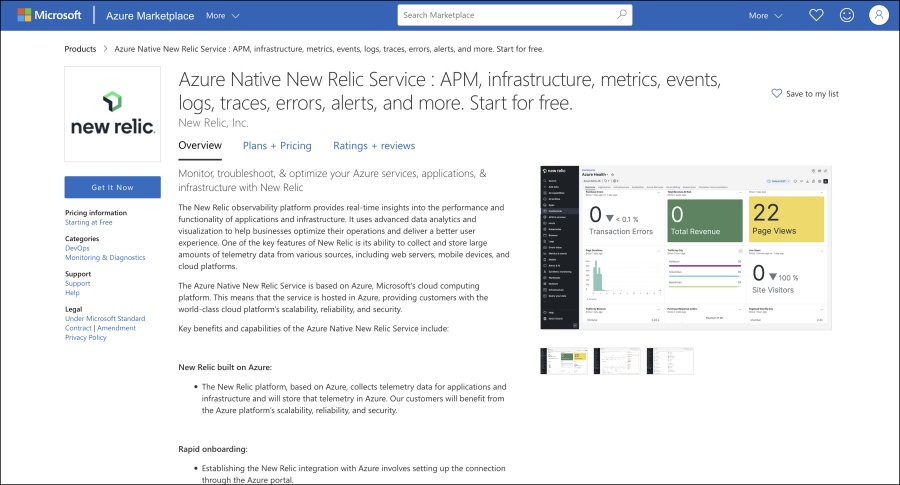Viewport: 900px width, 485px height.
Task: Click the heart icon beside Save to my list
Action: point(777,93)
